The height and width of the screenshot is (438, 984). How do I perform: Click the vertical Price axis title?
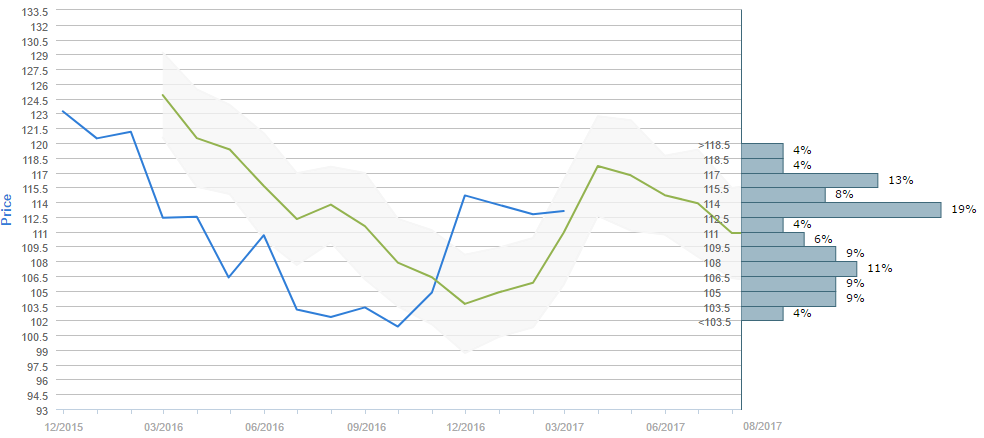click(x=8, y=209)
